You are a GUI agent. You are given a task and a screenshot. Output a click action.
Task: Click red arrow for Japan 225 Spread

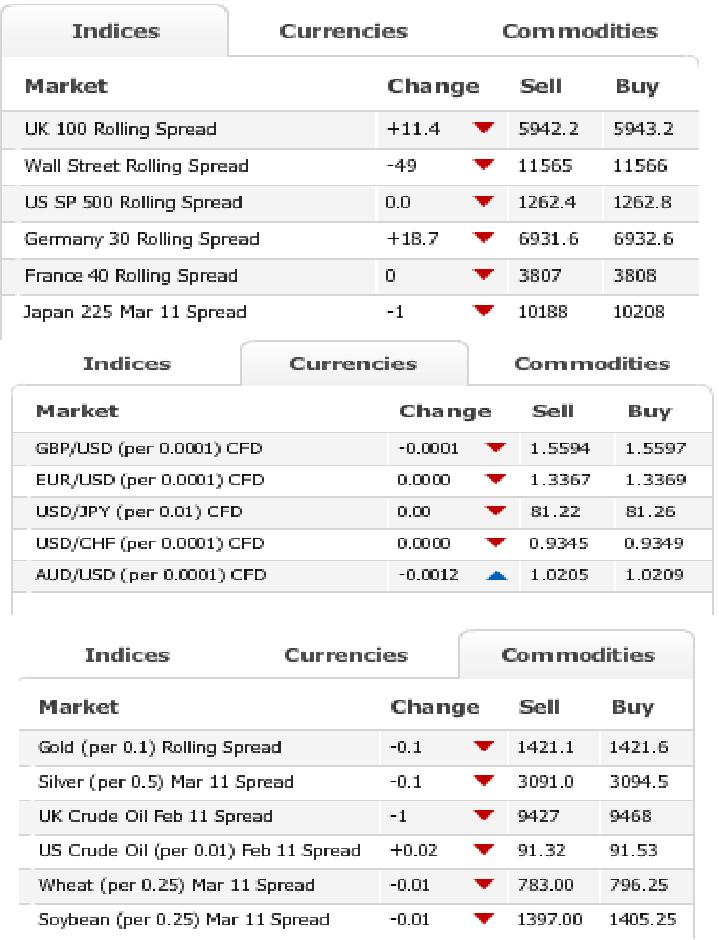tap(485, 312)
